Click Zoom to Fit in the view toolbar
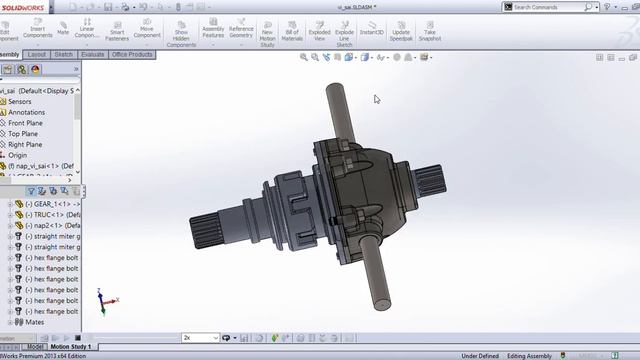This screenshot has width=640, height=360. click(304, 58)
